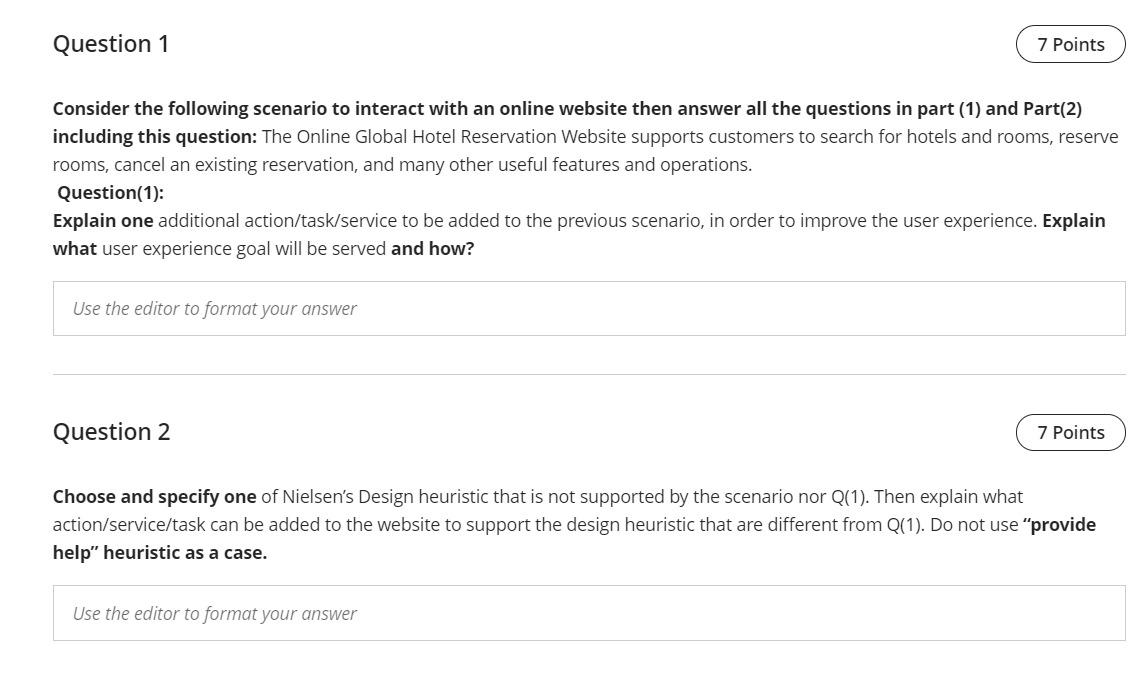
Task: Click the bold "Choose and specify one" text
Action: [x=154, y=496]
